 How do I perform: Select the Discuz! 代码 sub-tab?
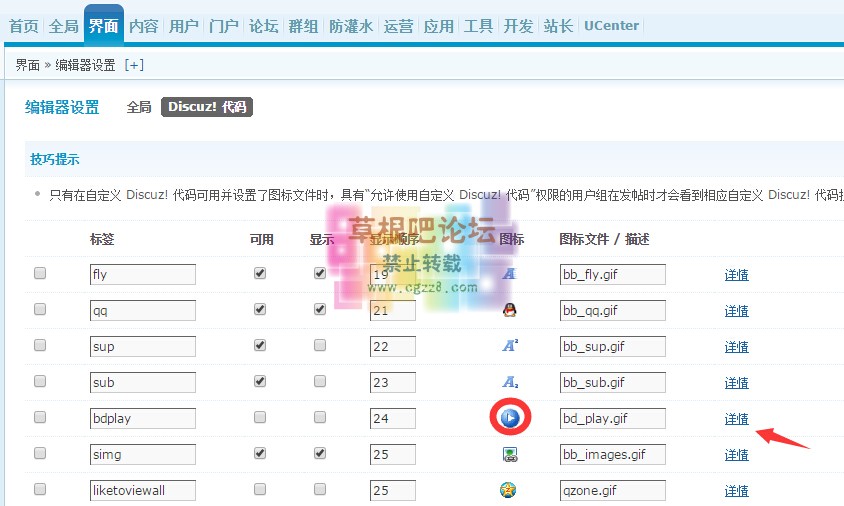207,107
